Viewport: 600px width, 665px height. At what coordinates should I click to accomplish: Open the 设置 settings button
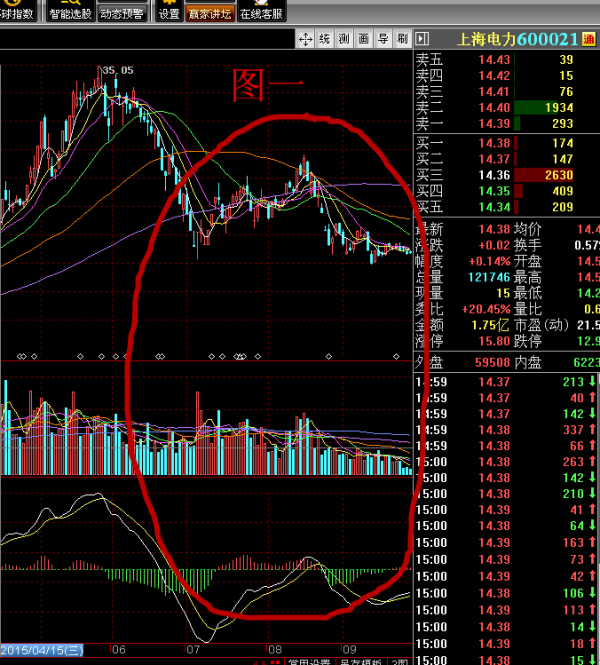169,12
